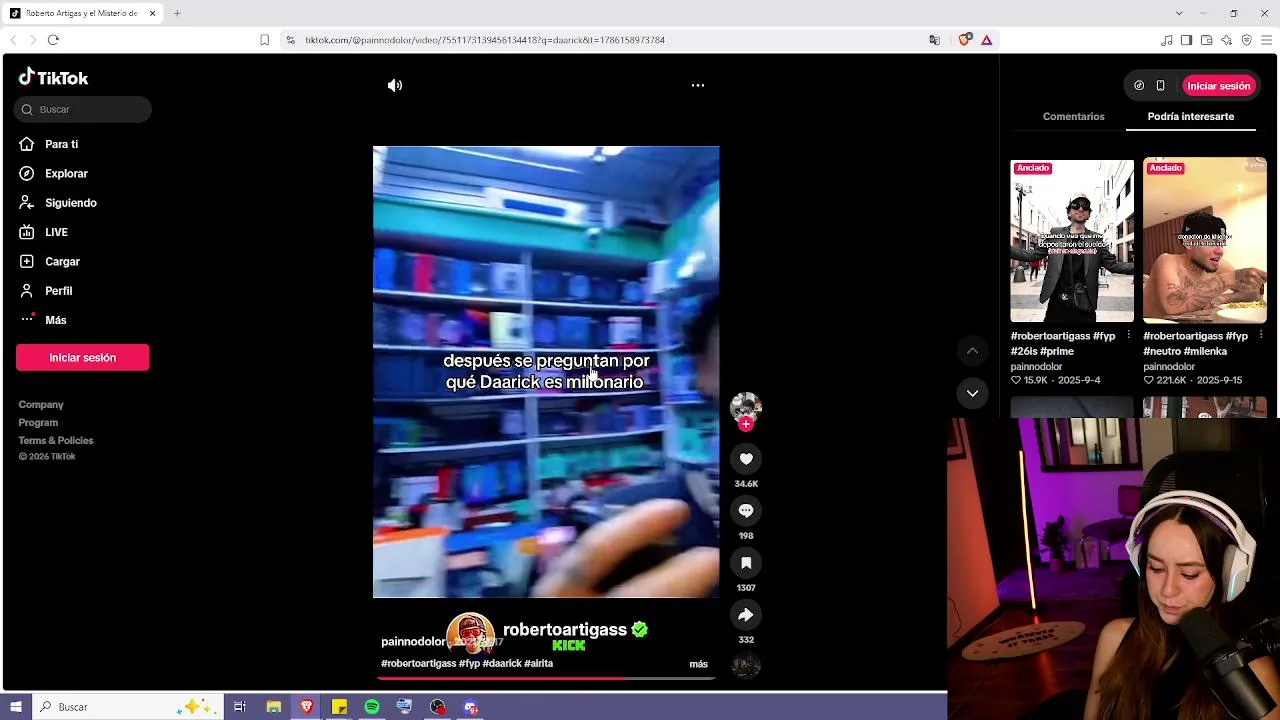
Task: Focus the TikTok Buscar search field
Action: pyautogui.click(x=84, y=109)
